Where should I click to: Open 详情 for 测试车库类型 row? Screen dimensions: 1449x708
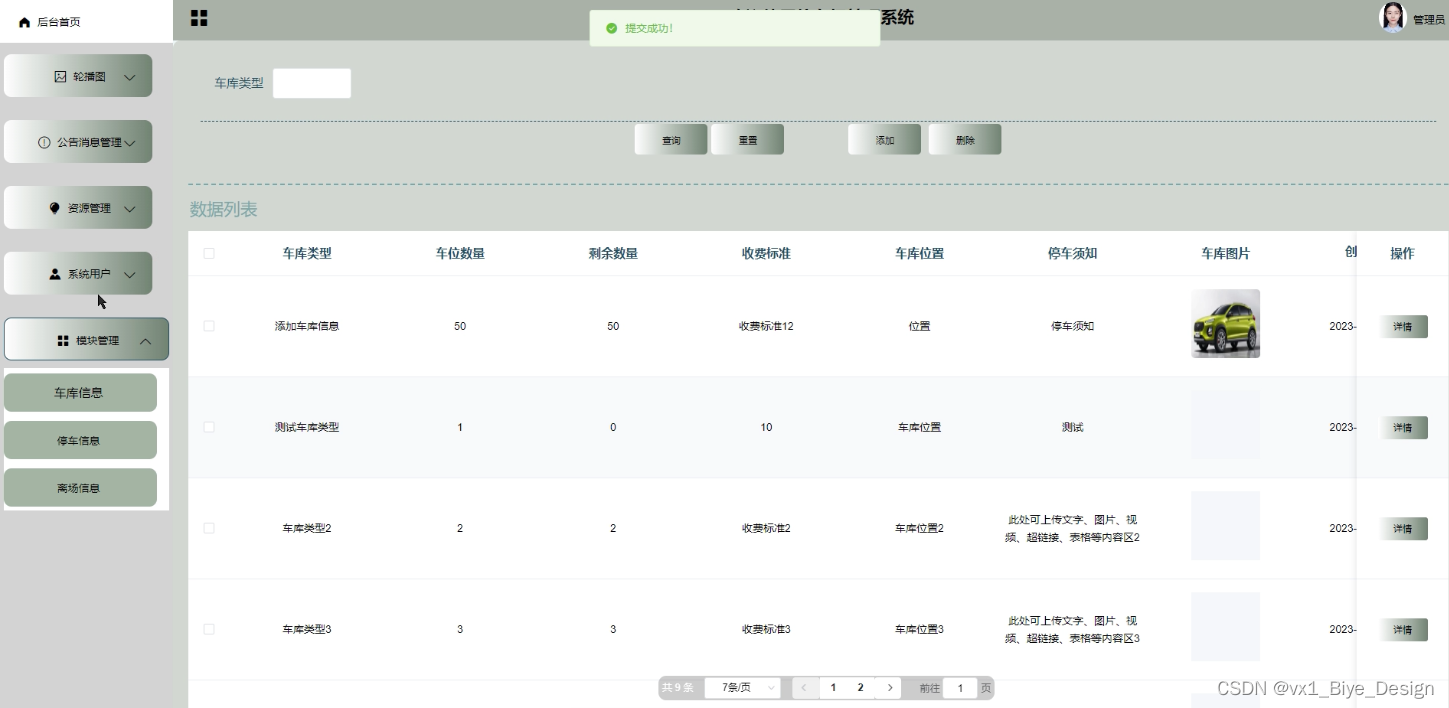[1403, 427]
